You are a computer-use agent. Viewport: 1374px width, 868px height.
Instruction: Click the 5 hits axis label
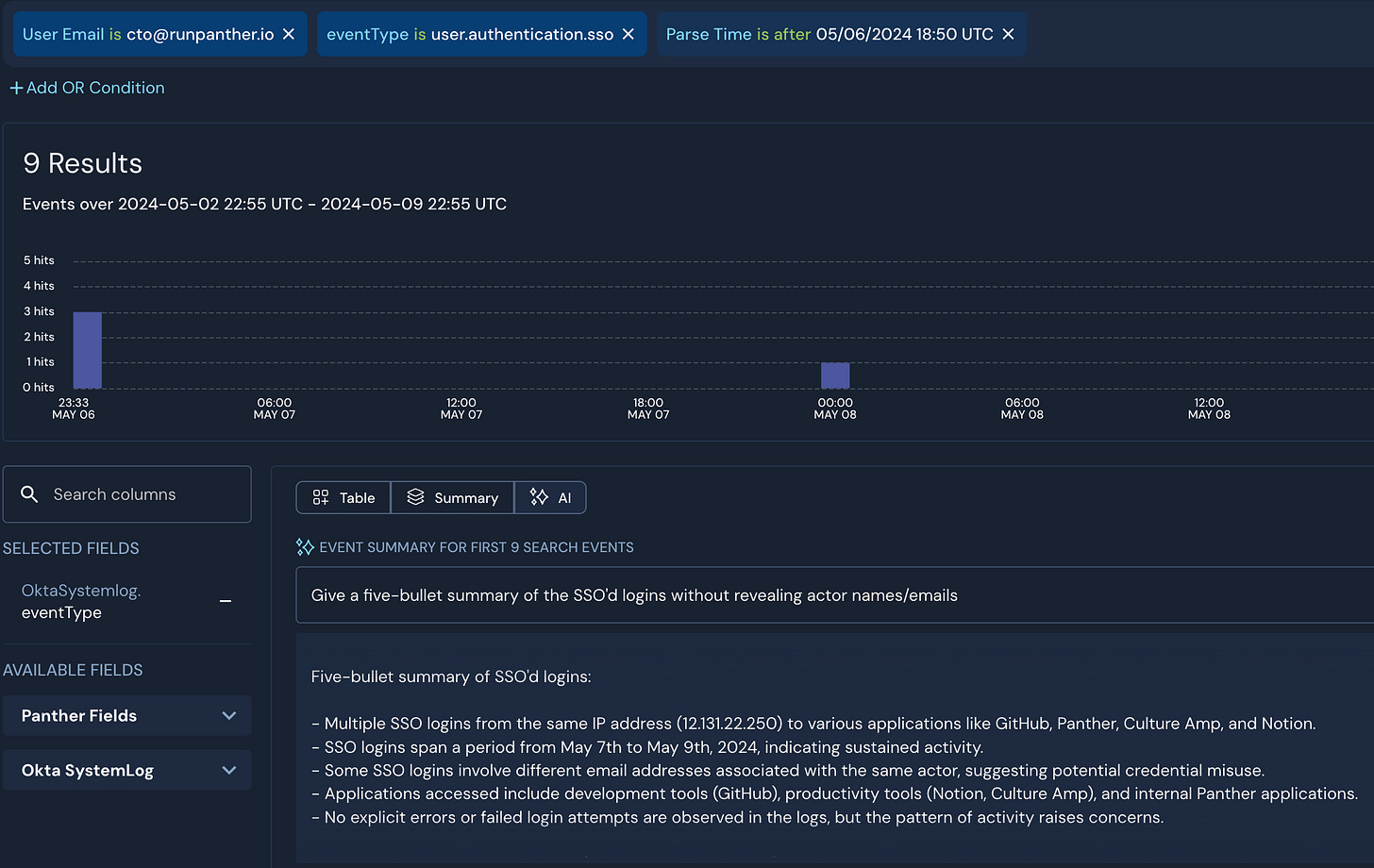pyautogui.click(x=39, y=260)
